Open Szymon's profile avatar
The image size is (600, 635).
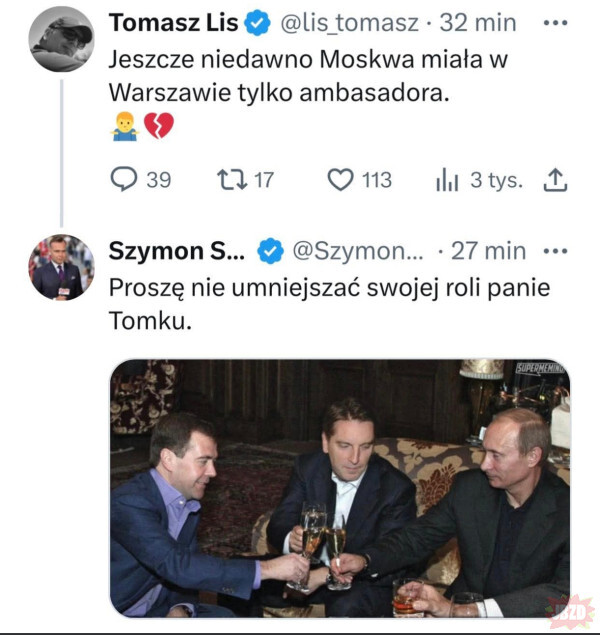point(61,268)
